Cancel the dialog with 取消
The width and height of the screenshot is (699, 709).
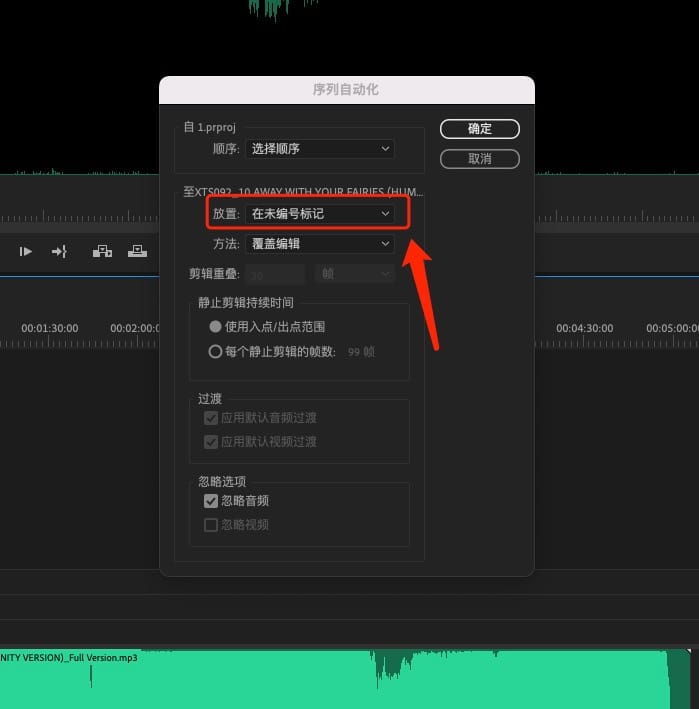coord(480,159)
